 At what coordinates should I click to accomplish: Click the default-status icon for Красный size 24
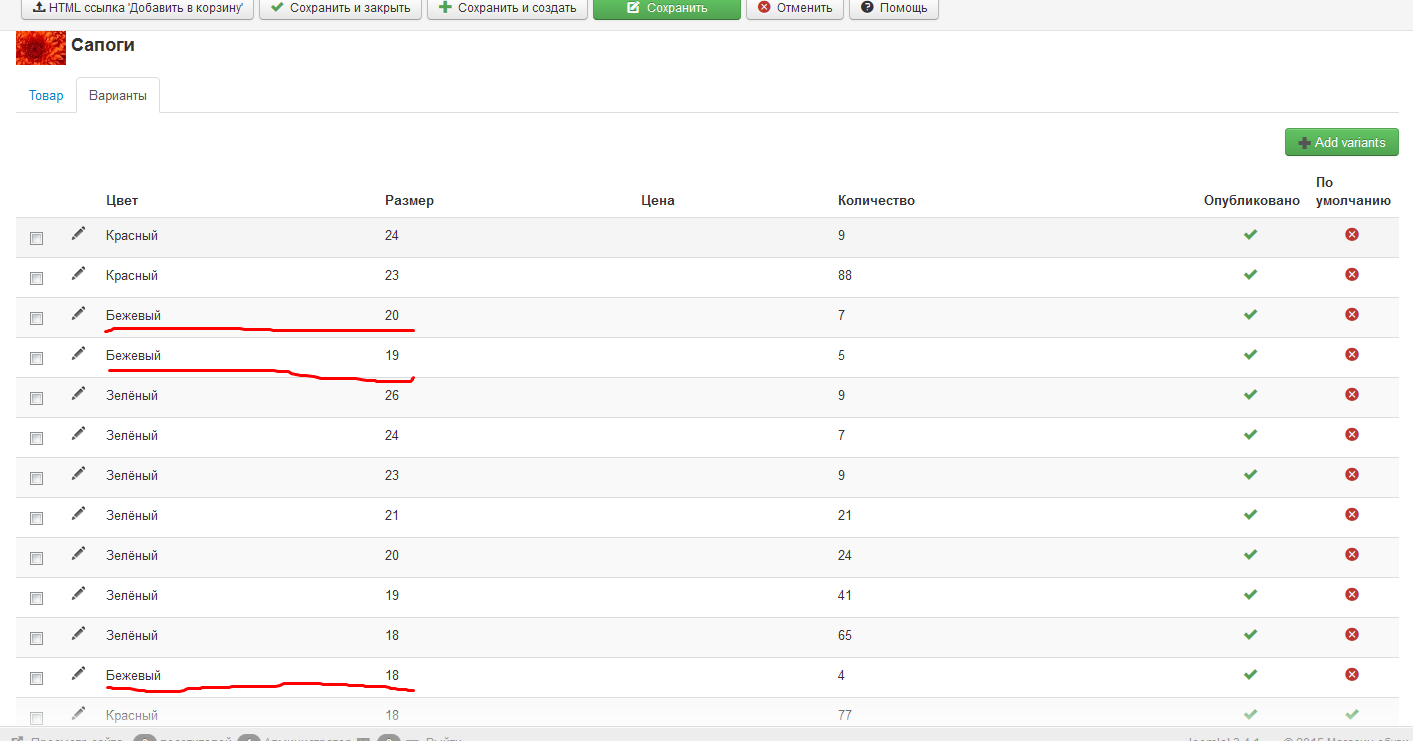1352,235
